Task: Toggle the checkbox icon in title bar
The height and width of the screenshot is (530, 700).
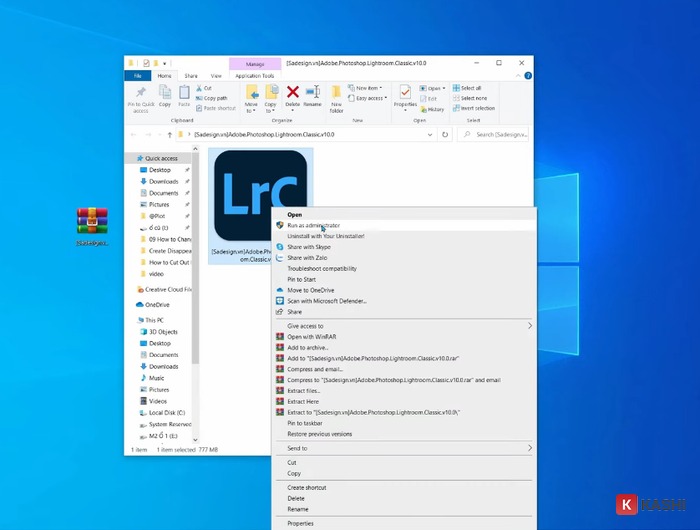Action: click(x=145, y=63)
